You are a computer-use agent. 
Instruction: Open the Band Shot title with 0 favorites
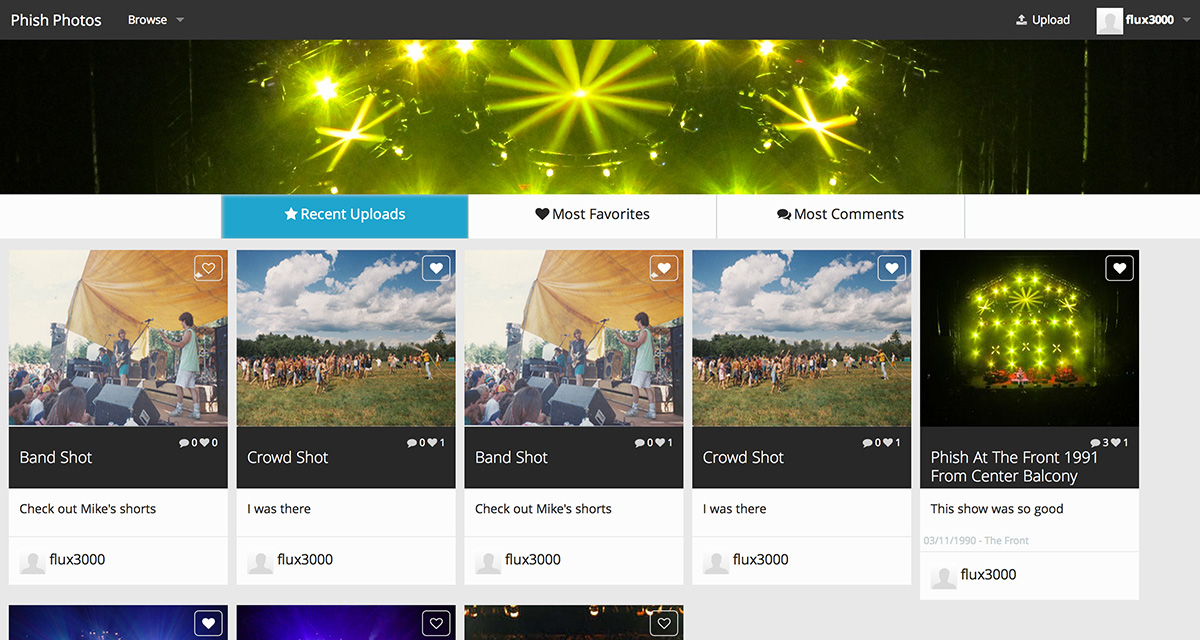(56, 457)
